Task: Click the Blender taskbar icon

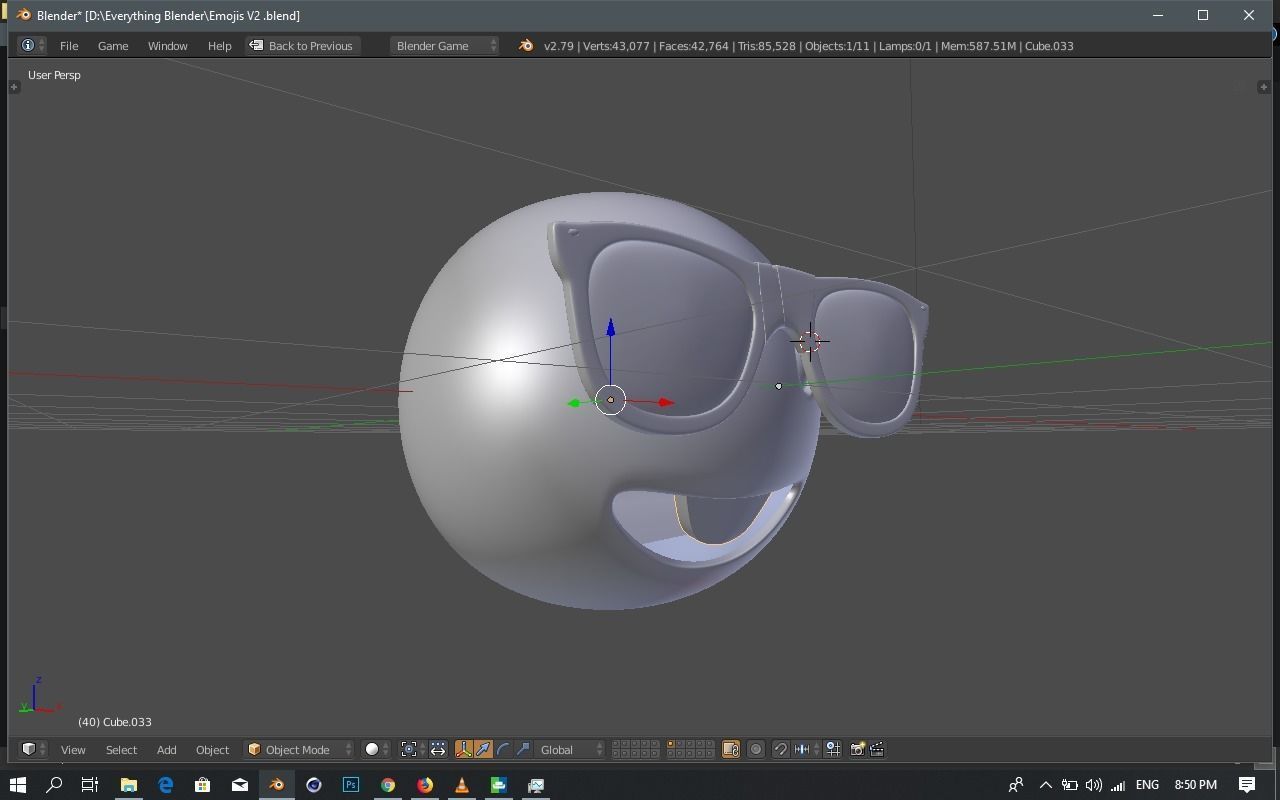Action: click(276, 785)
